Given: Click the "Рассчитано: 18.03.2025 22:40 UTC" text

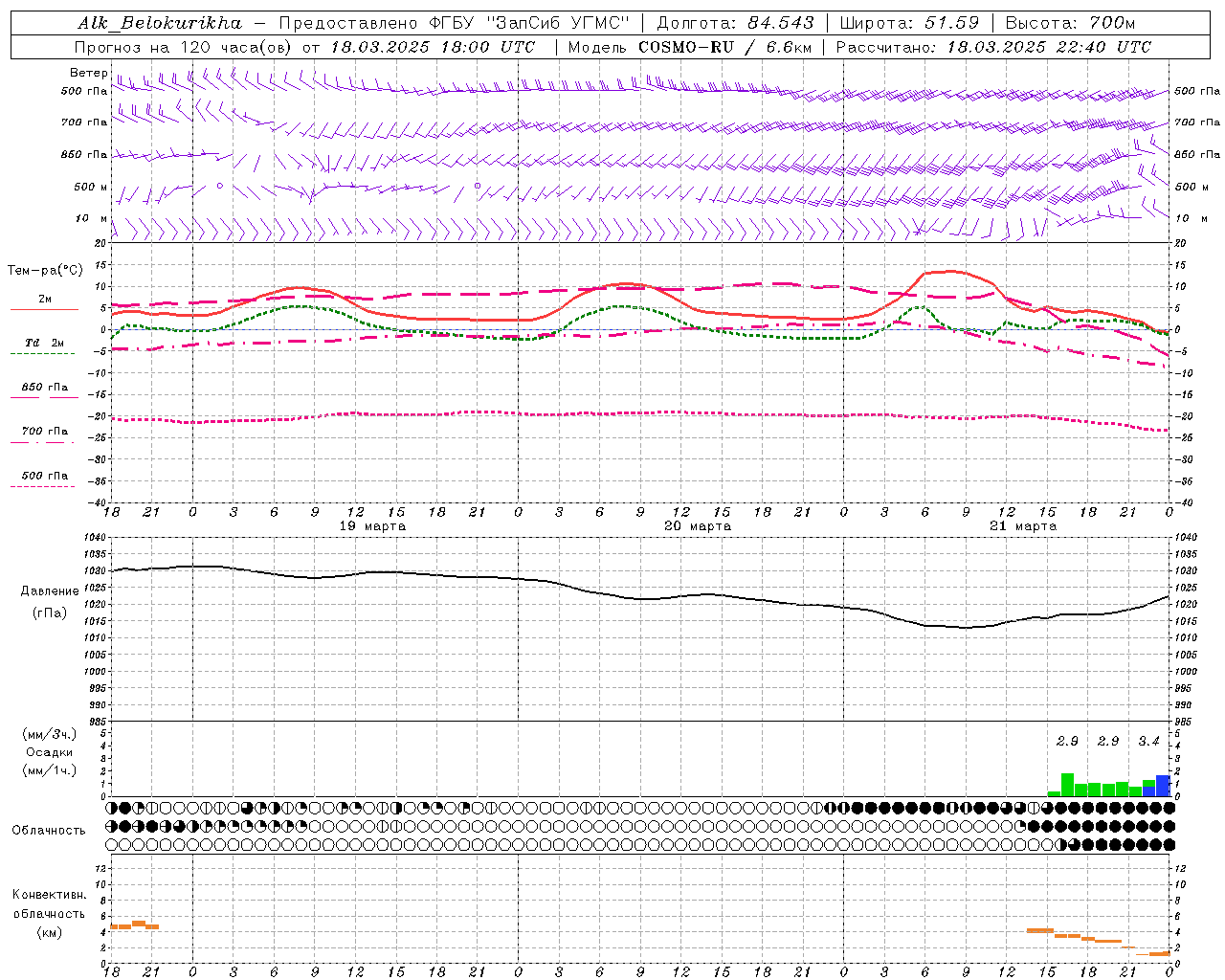Looking at the screenshot, I should point(993,47).
